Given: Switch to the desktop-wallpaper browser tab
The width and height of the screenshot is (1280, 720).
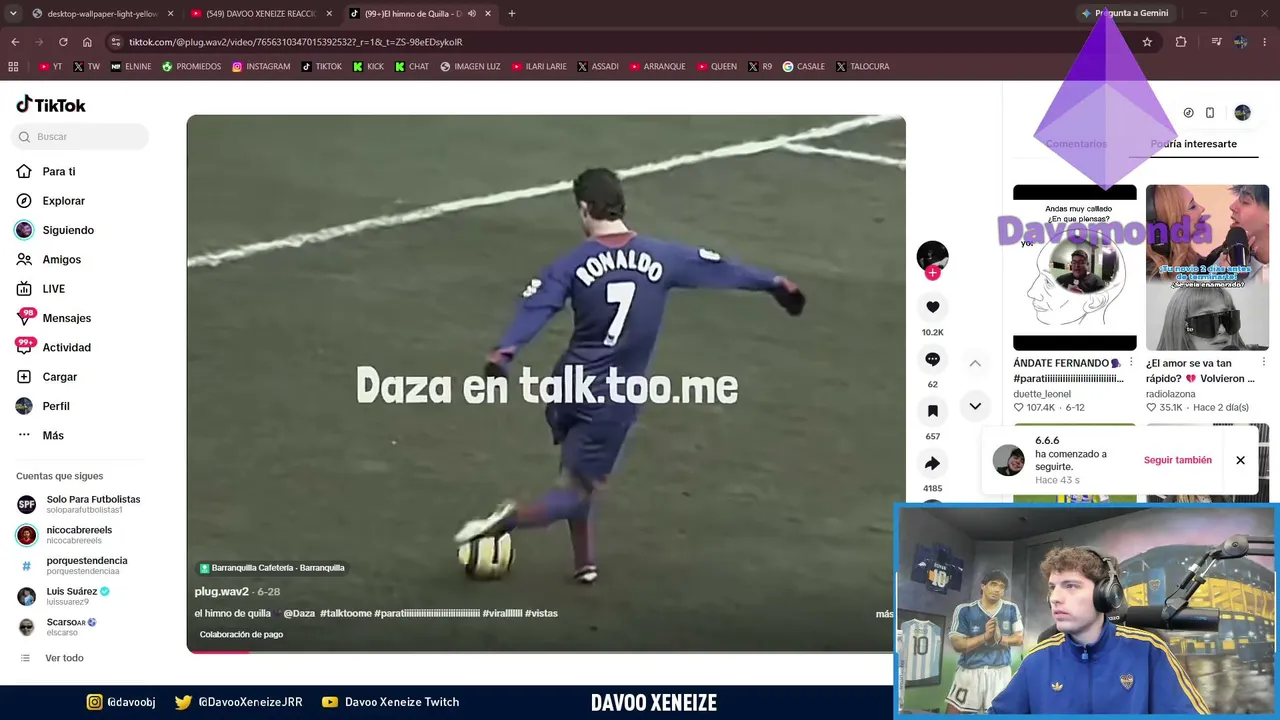Looking at the screenshot, I should click(102, 14).
